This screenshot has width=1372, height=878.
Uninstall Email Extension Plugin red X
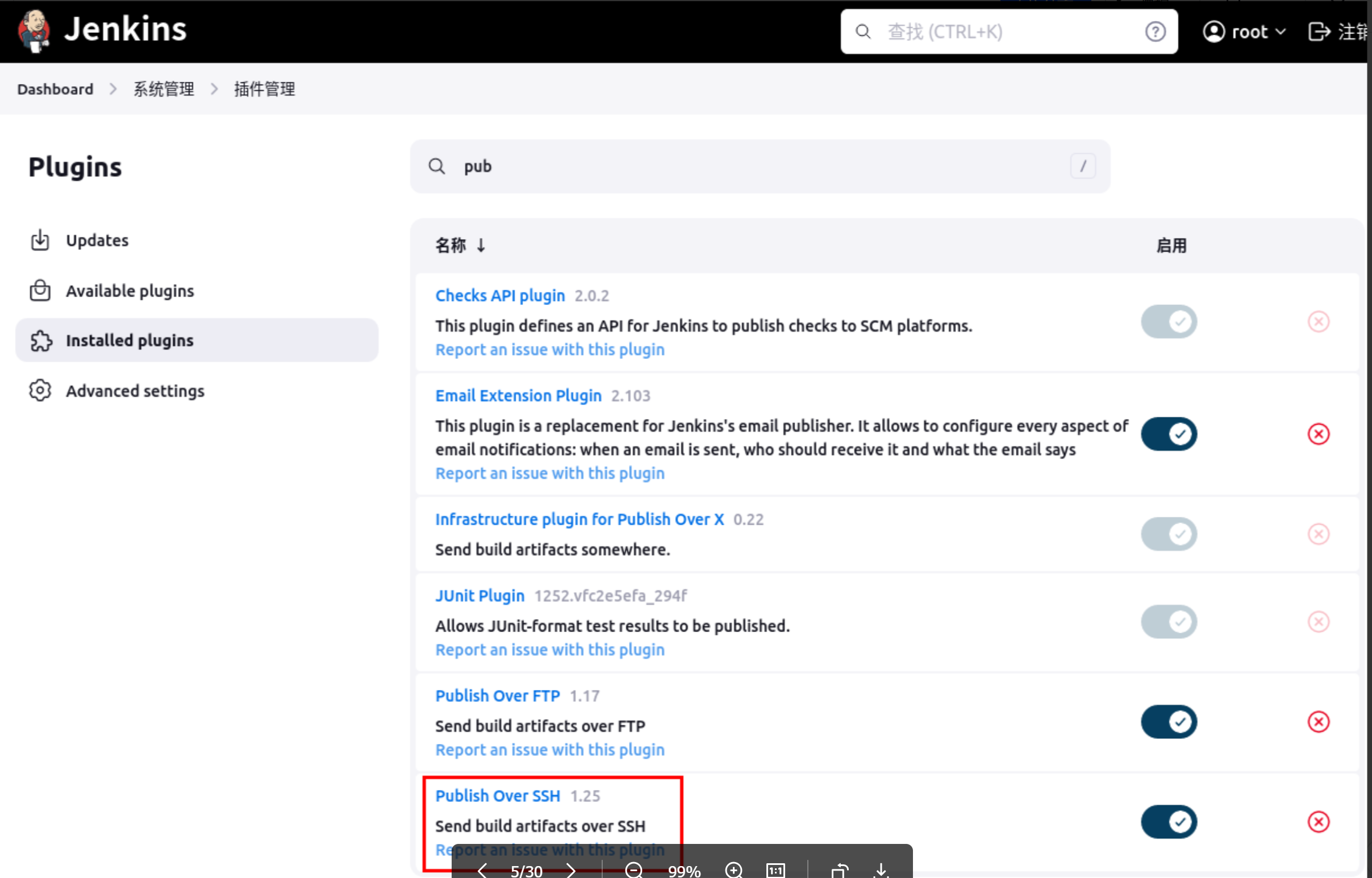pos(1319,434)
